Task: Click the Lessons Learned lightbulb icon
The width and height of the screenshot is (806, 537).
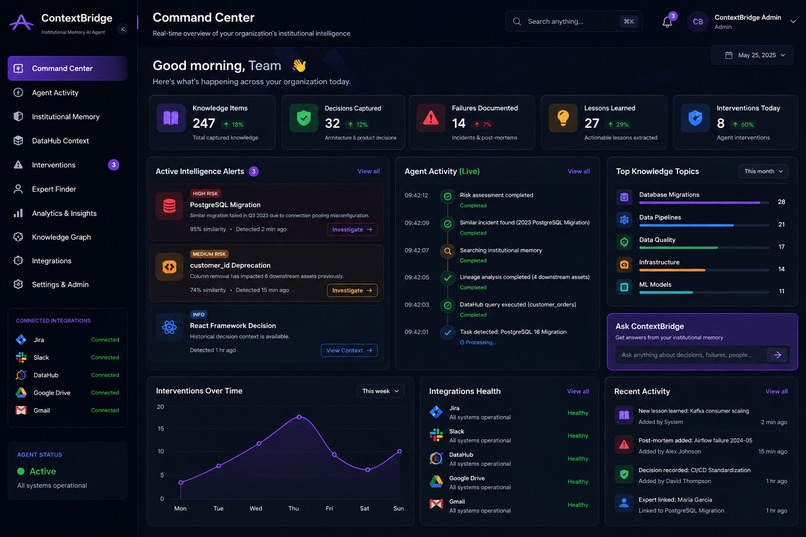Action: 563,118
